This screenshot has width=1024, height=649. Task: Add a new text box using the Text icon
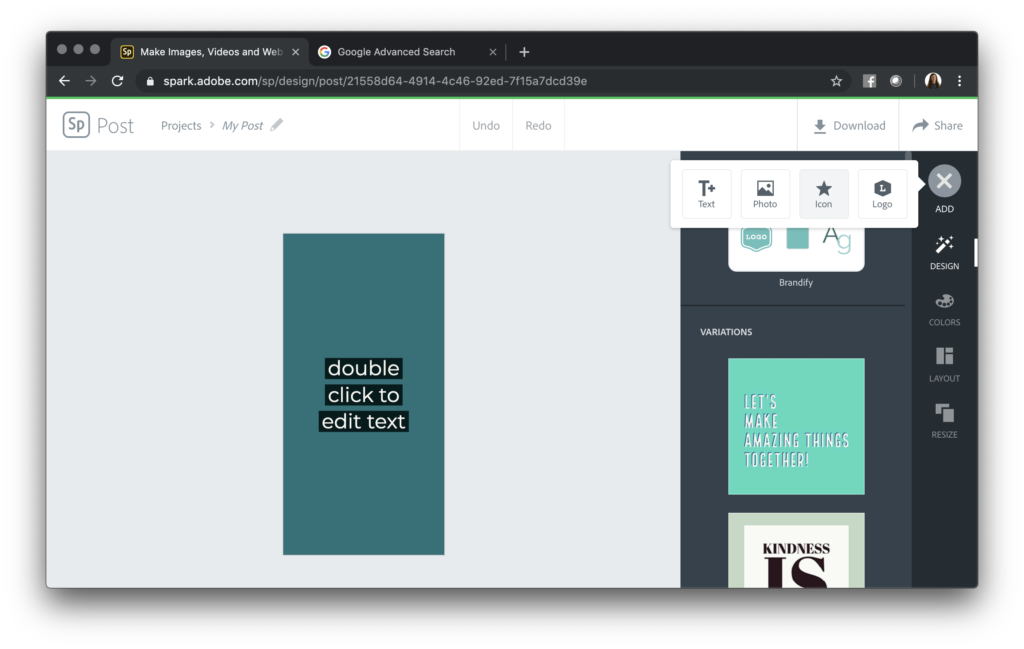coord(706,194)
